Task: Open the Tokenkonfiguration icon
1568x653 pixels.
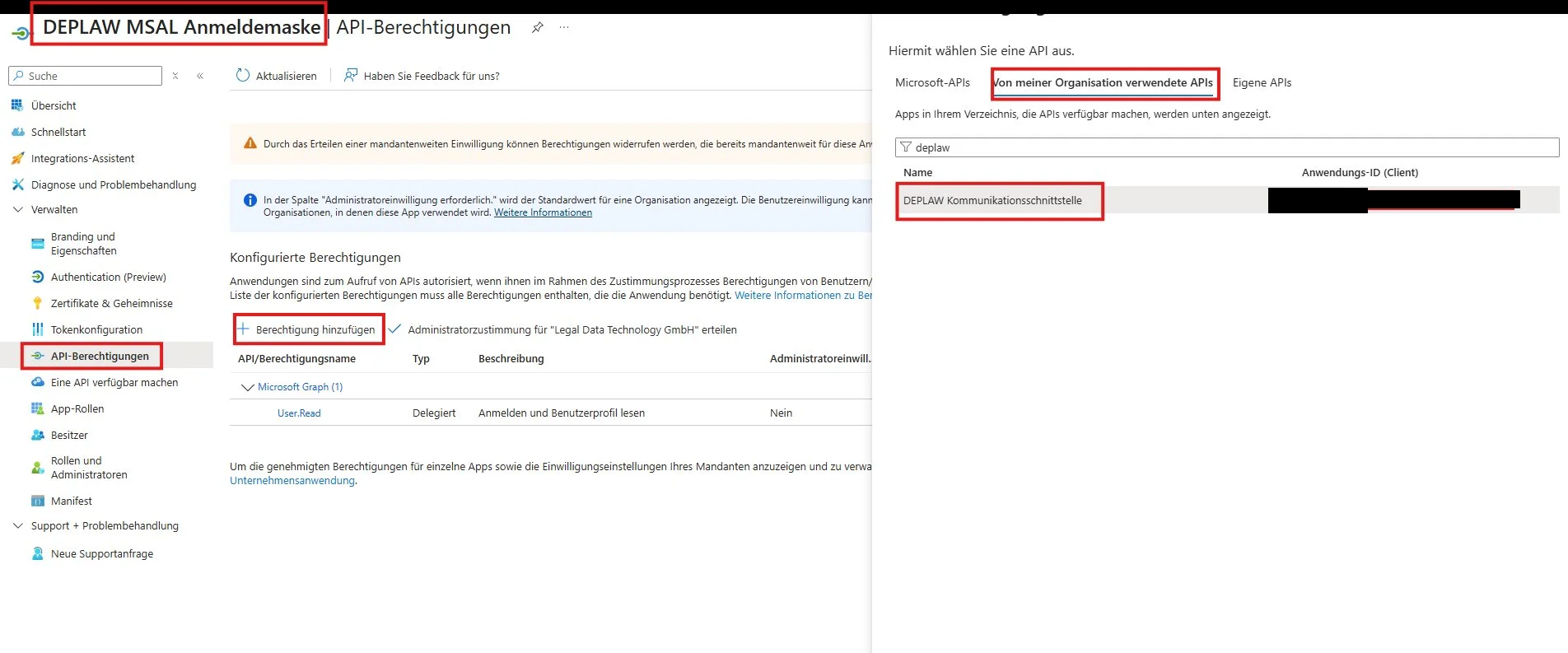Action: (x=37, y=329)
